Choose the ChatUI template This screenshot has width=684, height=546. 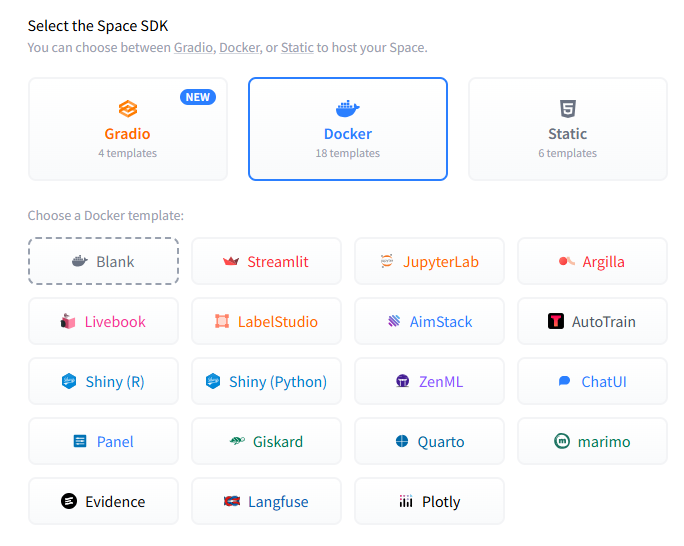pos(592,382)
